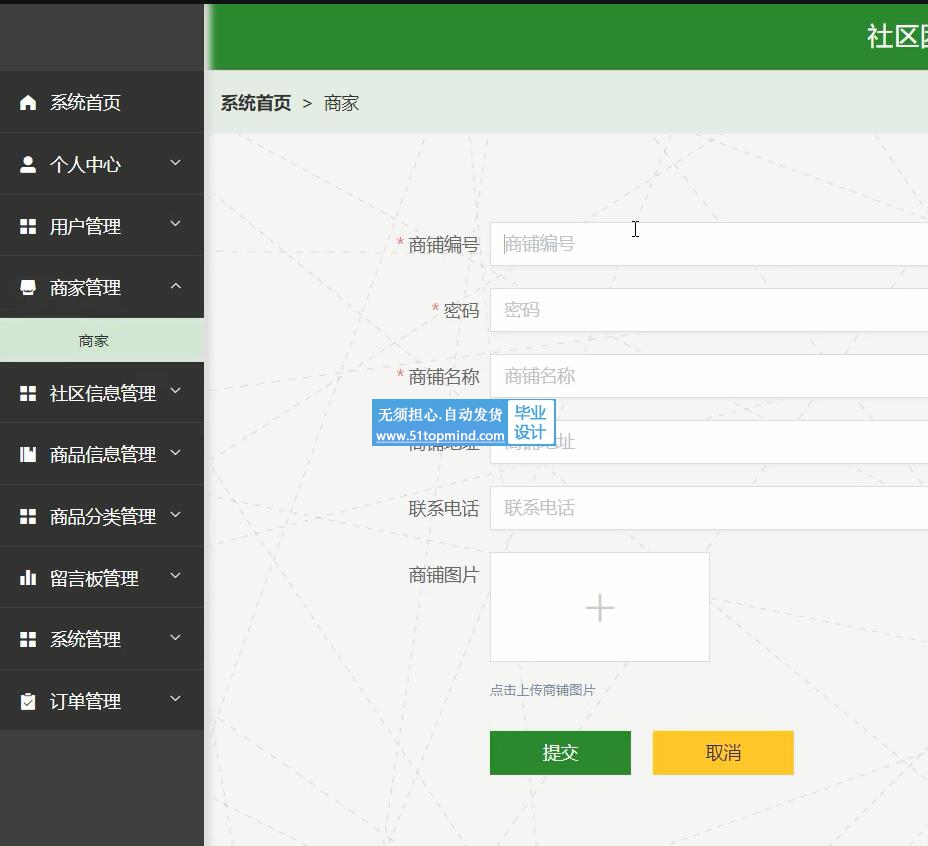Open the 商家管理 menu label
Screen dimensions: 928x846
click(x=85, y=288)
